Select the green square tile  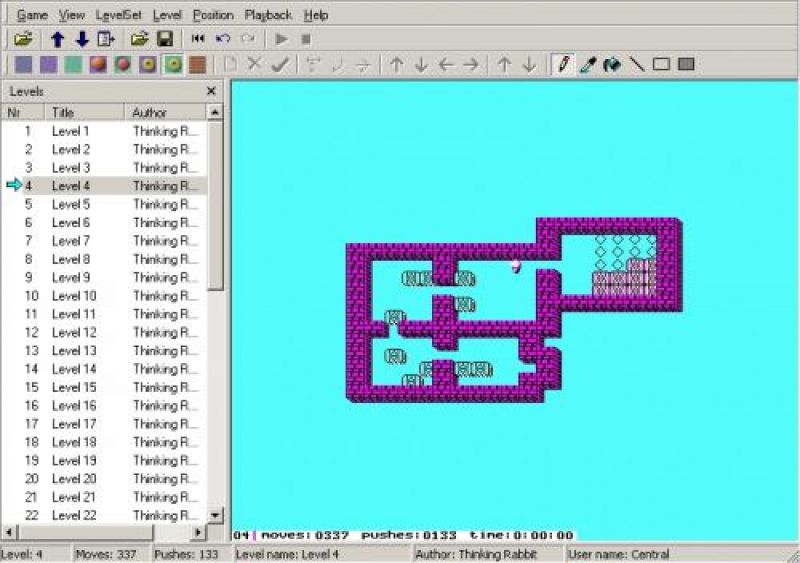point(73,65)
